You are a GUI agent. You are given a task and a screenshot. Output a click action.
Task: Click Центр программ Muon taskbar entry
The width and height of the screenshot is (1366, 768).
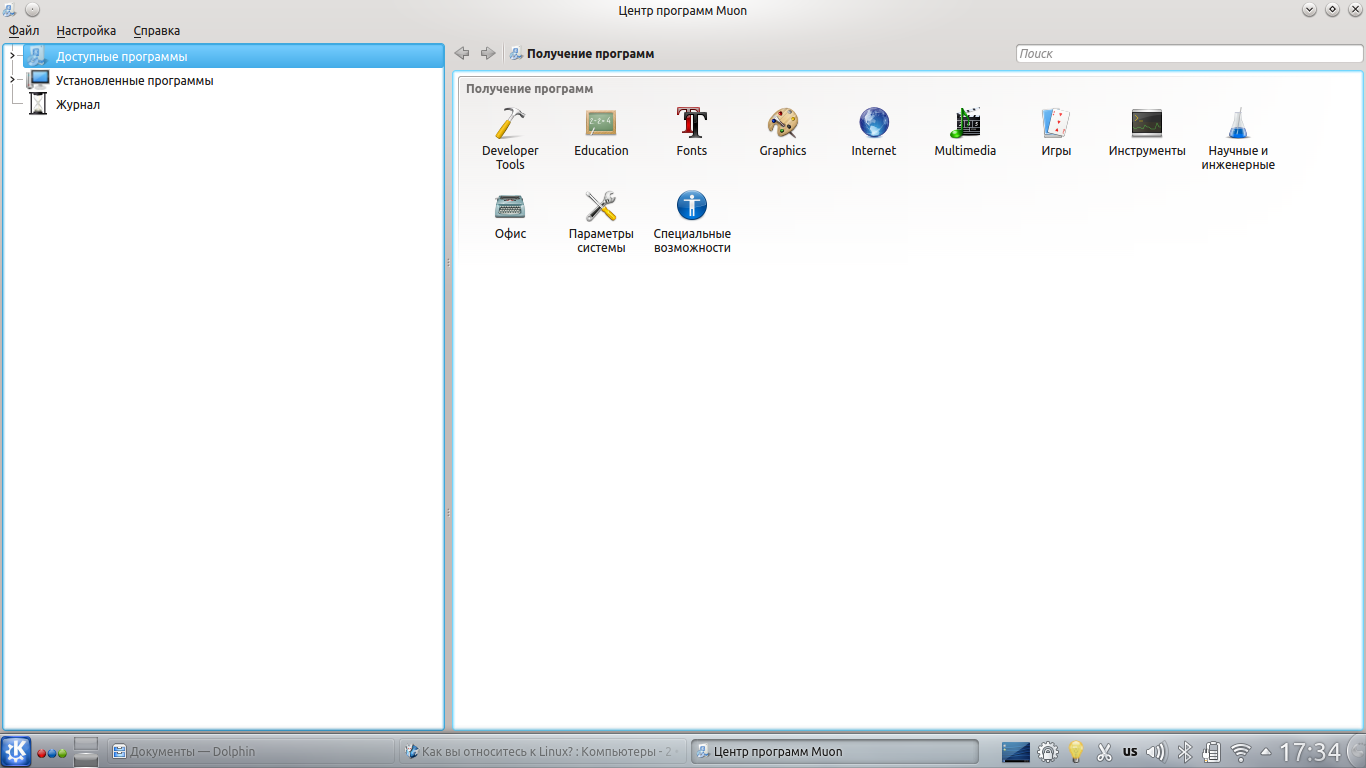pyautogui.click(x=834, y=752)
